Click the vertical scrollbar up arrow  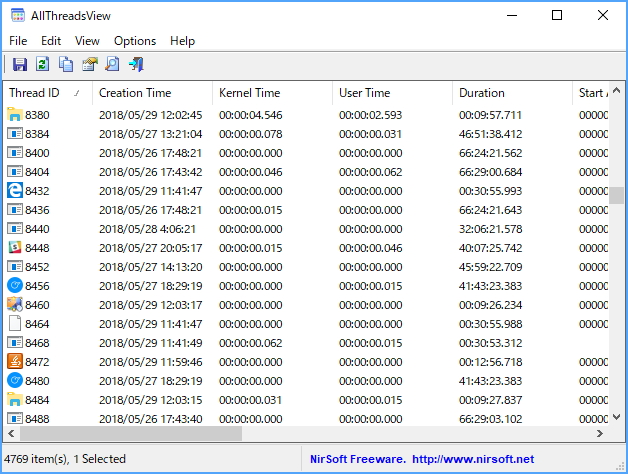pos(617,91)
